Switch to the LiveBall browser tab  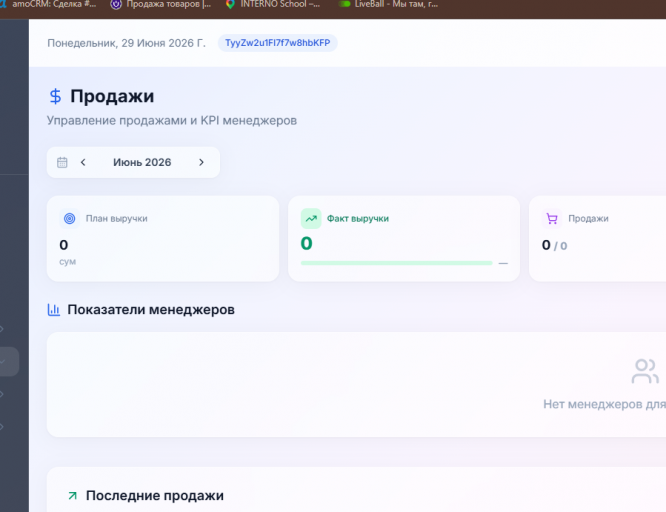pos(389,4)
